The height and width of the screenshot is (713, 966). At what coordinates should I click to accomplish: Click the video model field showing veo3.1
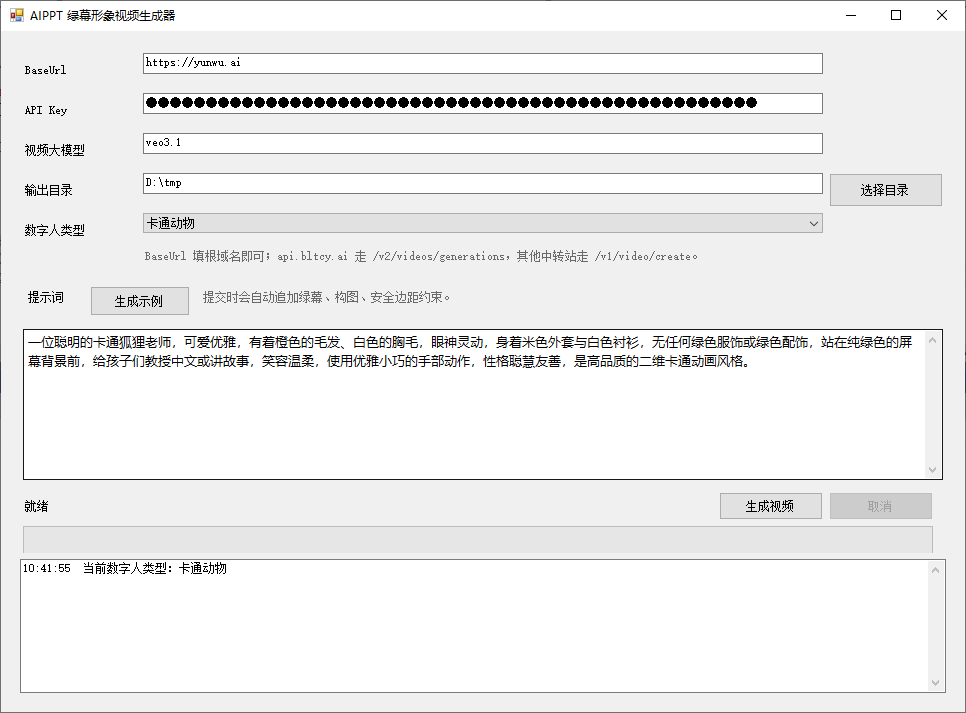(x=482, y=144)
